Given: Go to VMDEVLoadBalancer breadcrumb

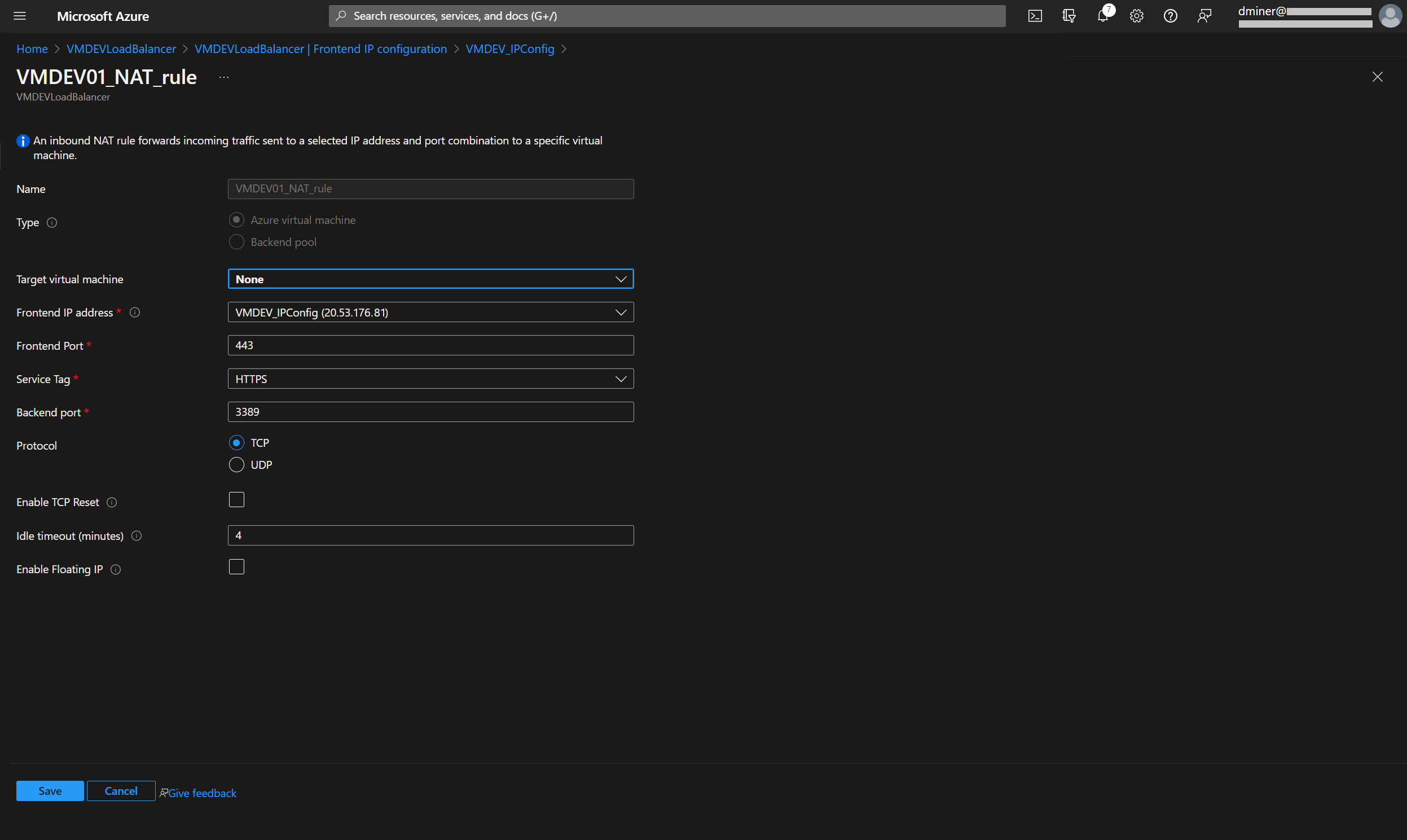Looking at the screenshot, I should pyautogui.click(x=121, y=49).
